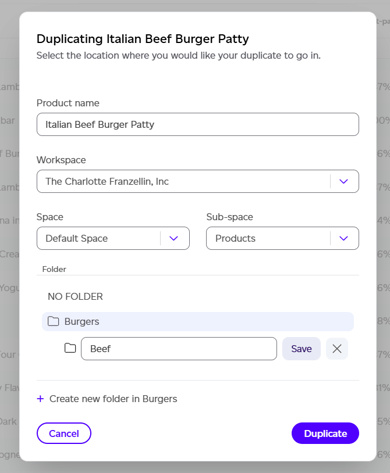390x473 pixels.
Task: Save the new Beef folder
Action: pos(301,349)
